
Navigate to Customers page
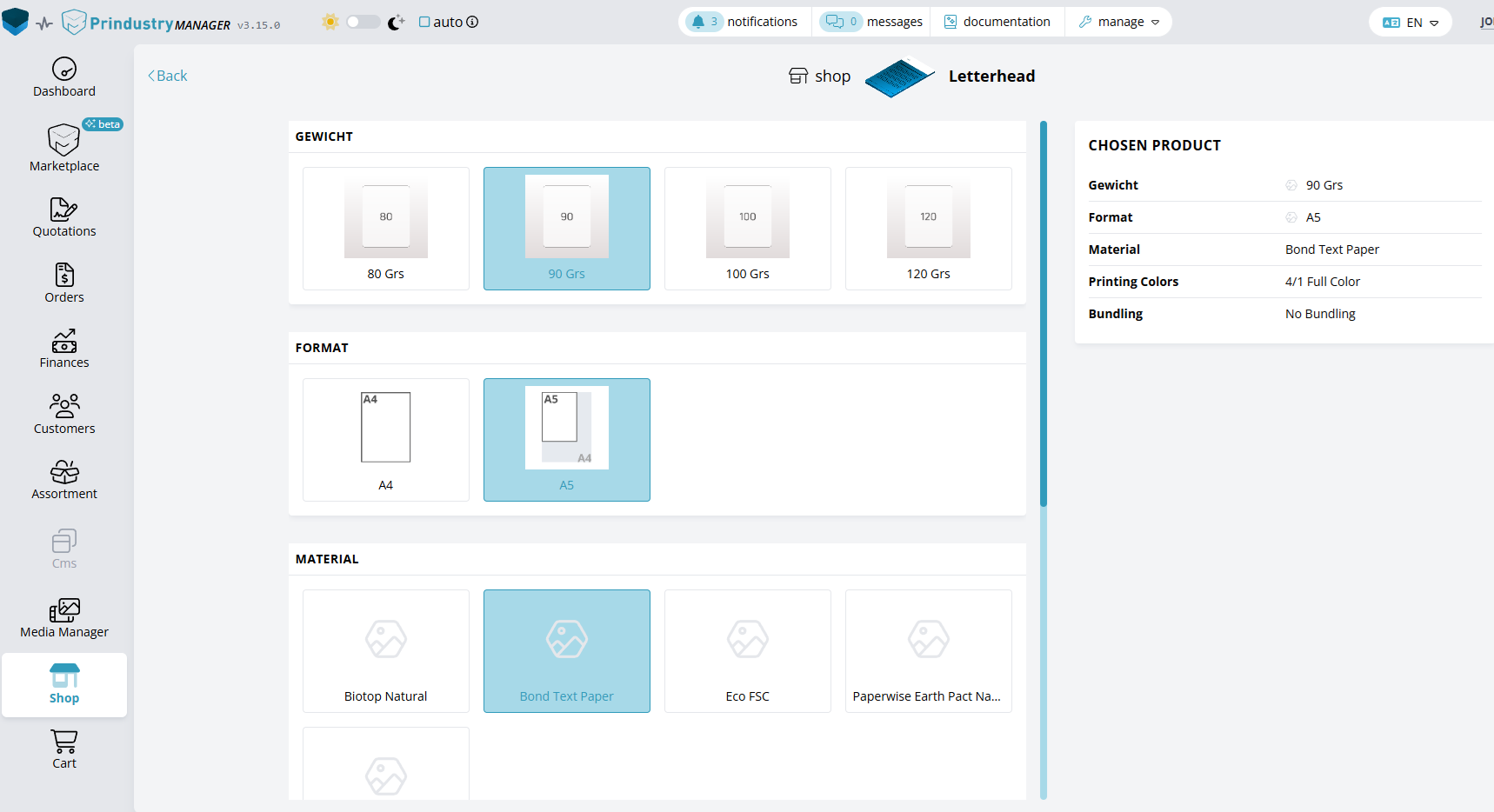pos(64,415)
